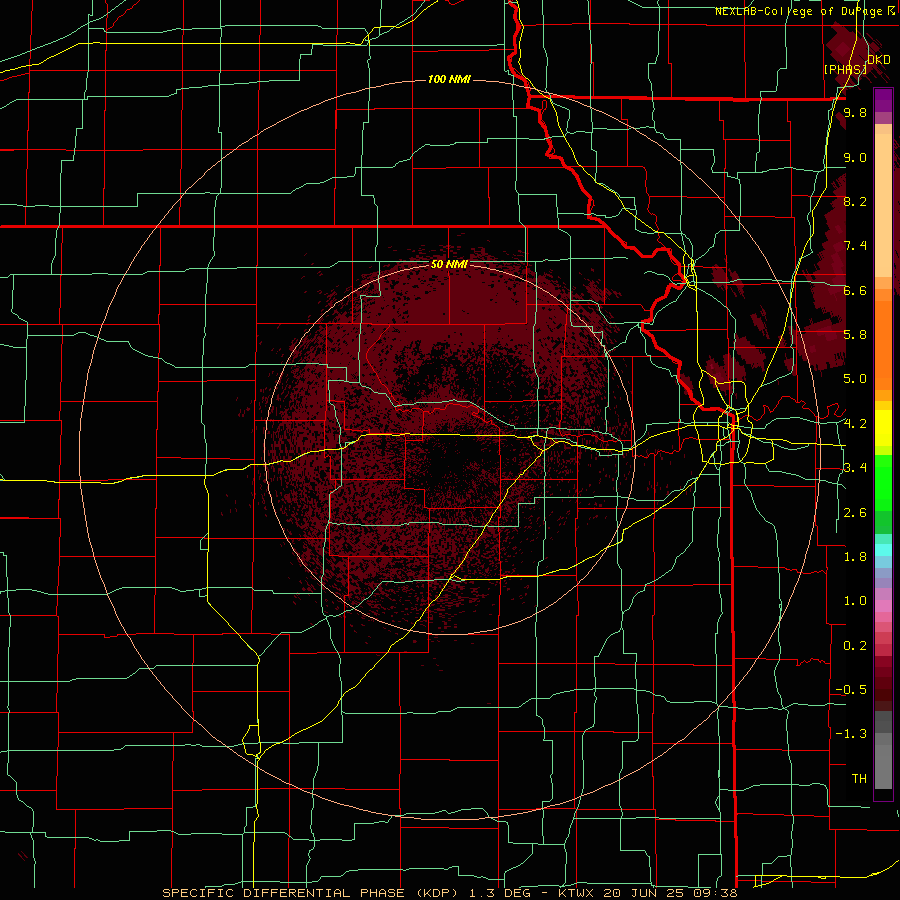
Task: Click the 5.0 scale value
Action: 855,379
